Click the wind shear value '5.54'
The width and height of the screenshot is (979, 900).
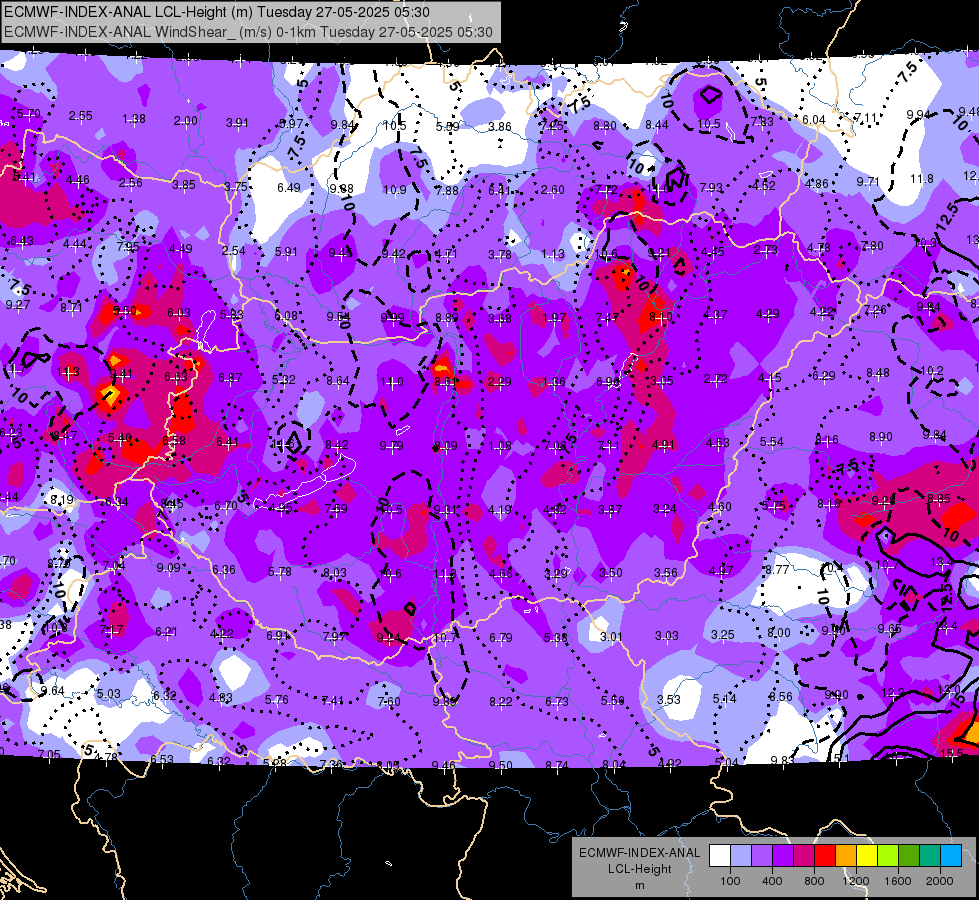pyautogui.click(x=772, y=442)
